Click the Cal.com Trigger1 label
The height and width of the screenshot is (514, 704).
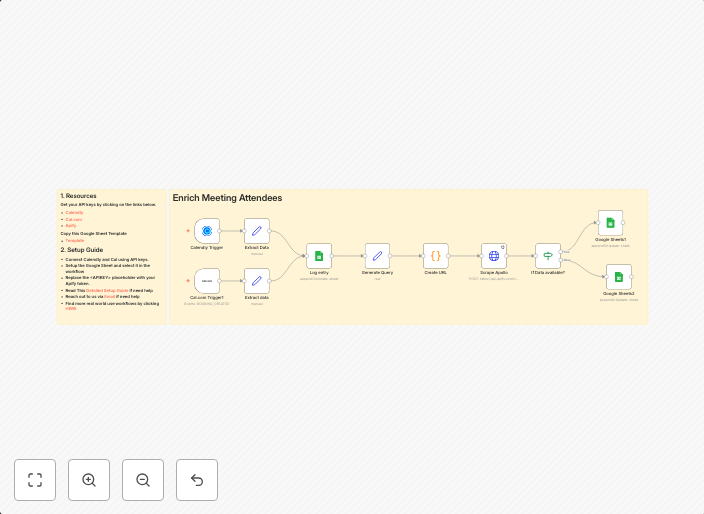coord(207,298)
